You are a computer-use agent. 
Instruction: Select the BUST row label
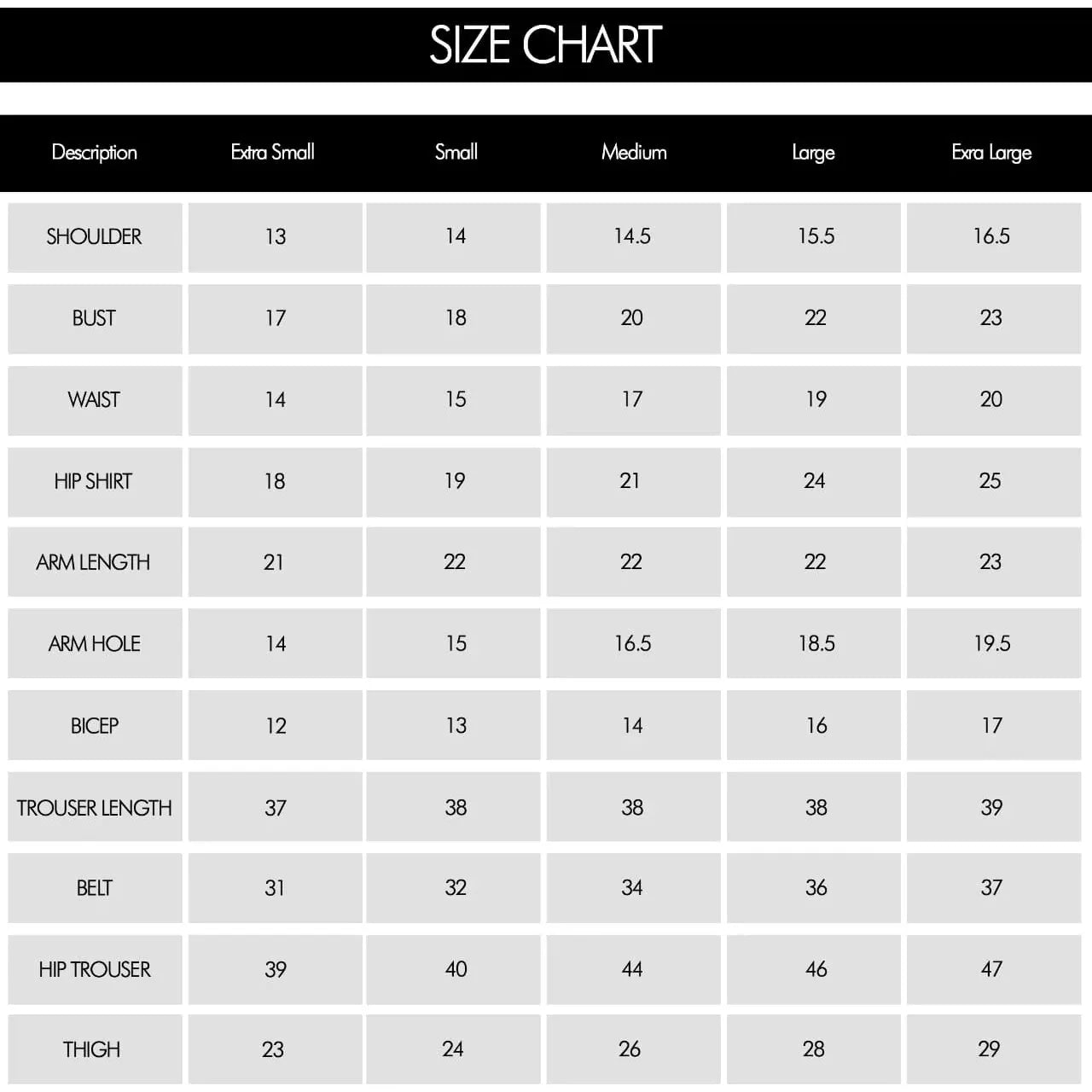(x=95, y=318)
